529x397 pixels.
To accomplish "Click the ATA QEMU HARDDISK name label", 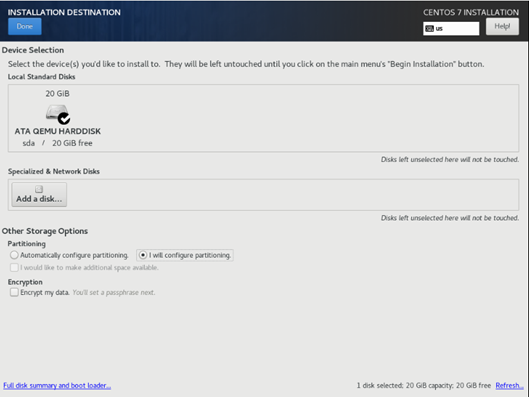I will (58, 131).
